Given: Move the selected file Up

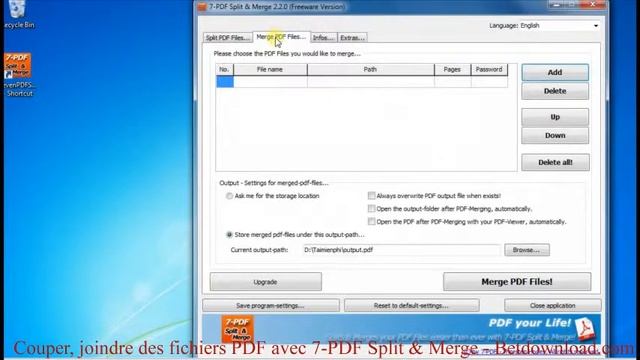Looking at the screenshot, I should point(555,117).
